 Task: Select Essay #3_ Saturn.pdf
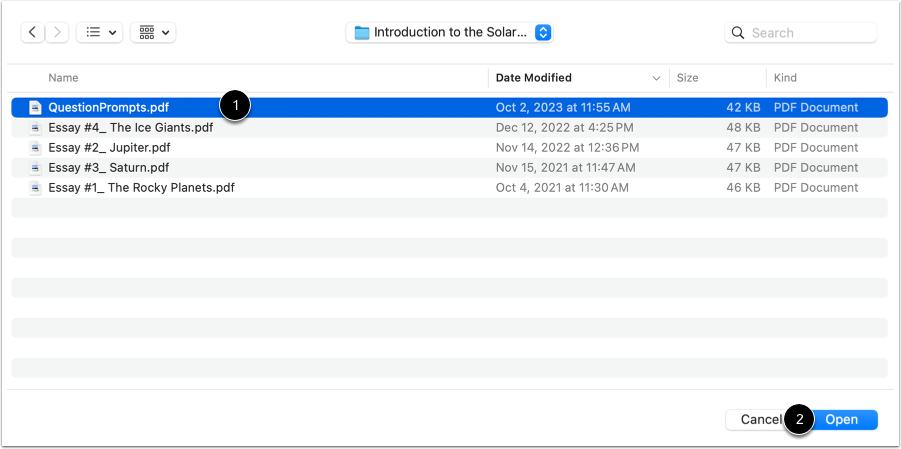[449, 168]
